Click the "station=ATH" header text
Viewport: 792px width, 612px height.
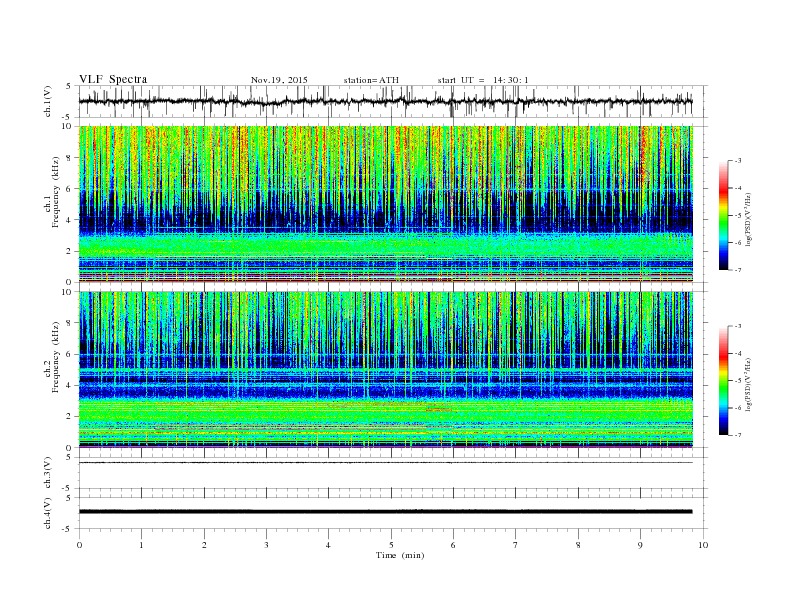pos(371,80)
